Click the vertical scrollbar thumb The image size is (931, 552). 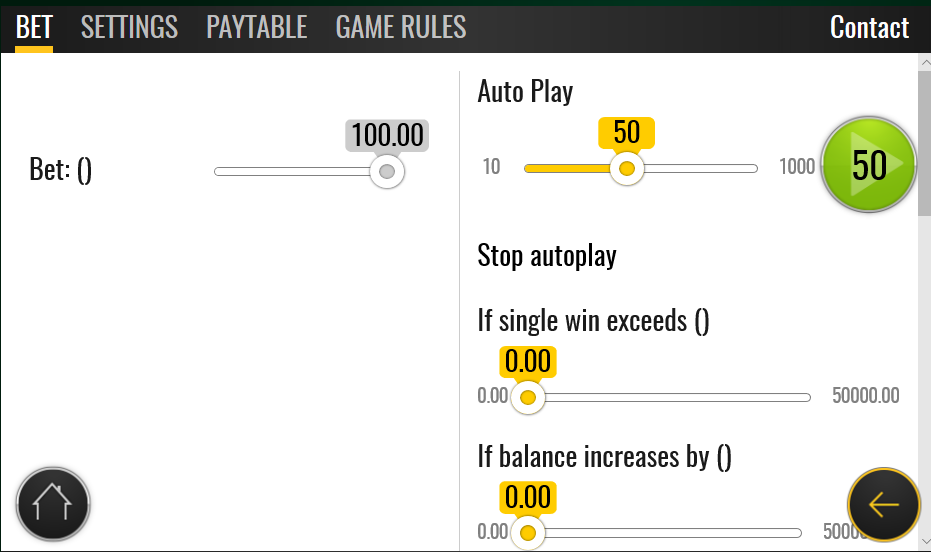point(924,143)
